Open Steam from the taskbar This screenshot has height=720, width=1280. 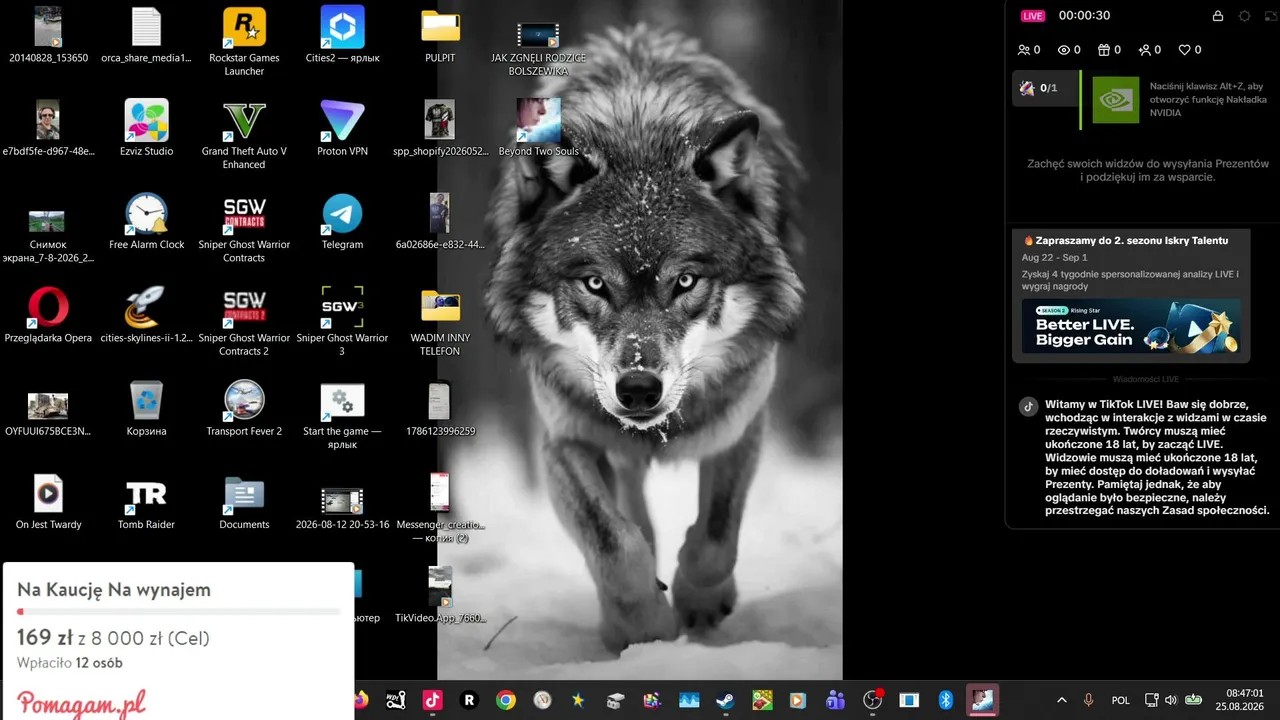pyautogui.click(x=725, y=700)
